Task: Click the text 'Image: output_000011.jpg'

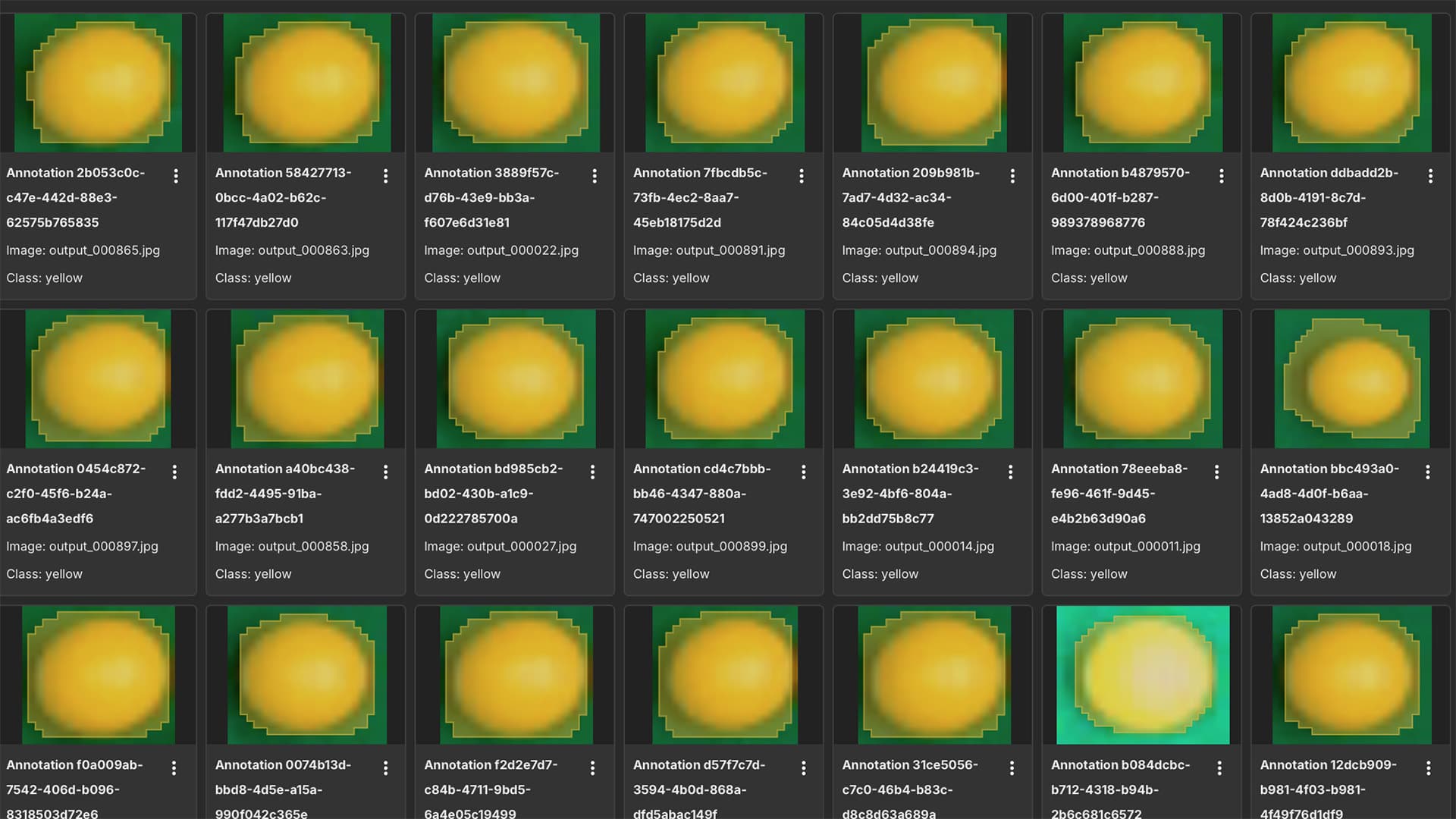Action: click(x=1125, y=546)
